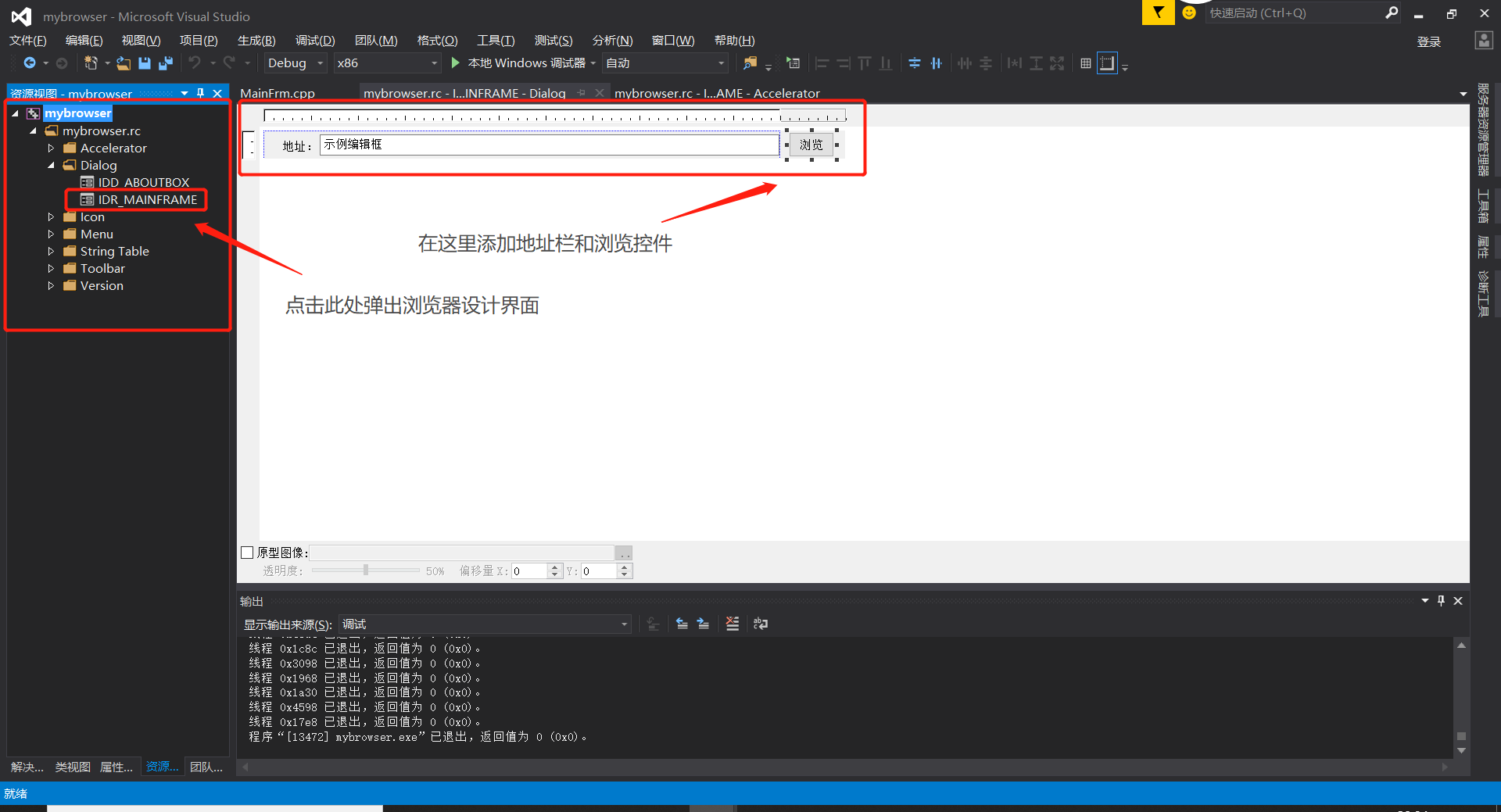Select the IDD_ABOUTBOX dialog resource
1501x812 pixels.
click(x=144, y=182)
